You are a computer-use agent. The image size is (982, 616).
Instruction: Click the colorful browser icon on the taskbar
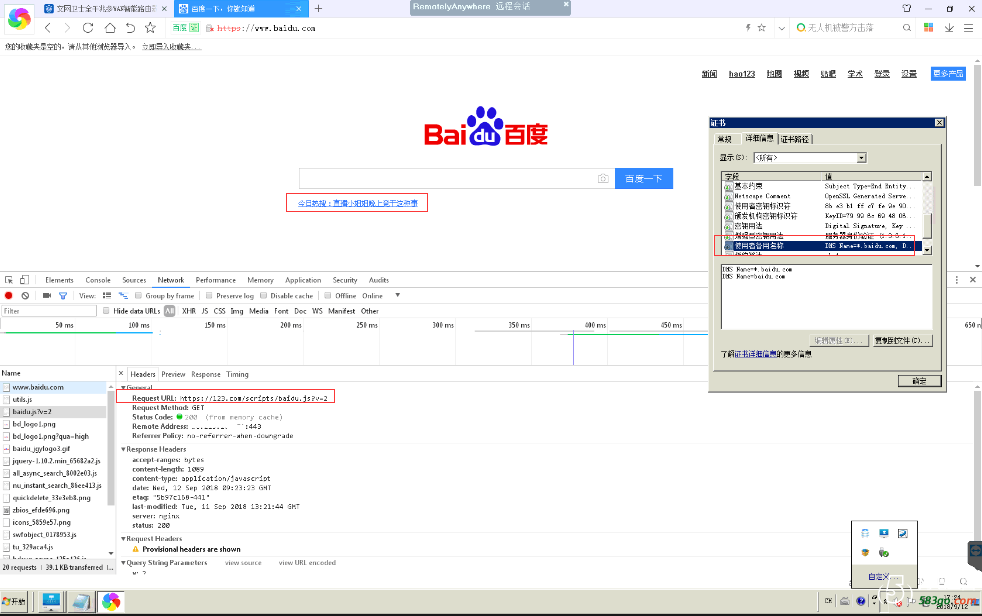[111, 602]
